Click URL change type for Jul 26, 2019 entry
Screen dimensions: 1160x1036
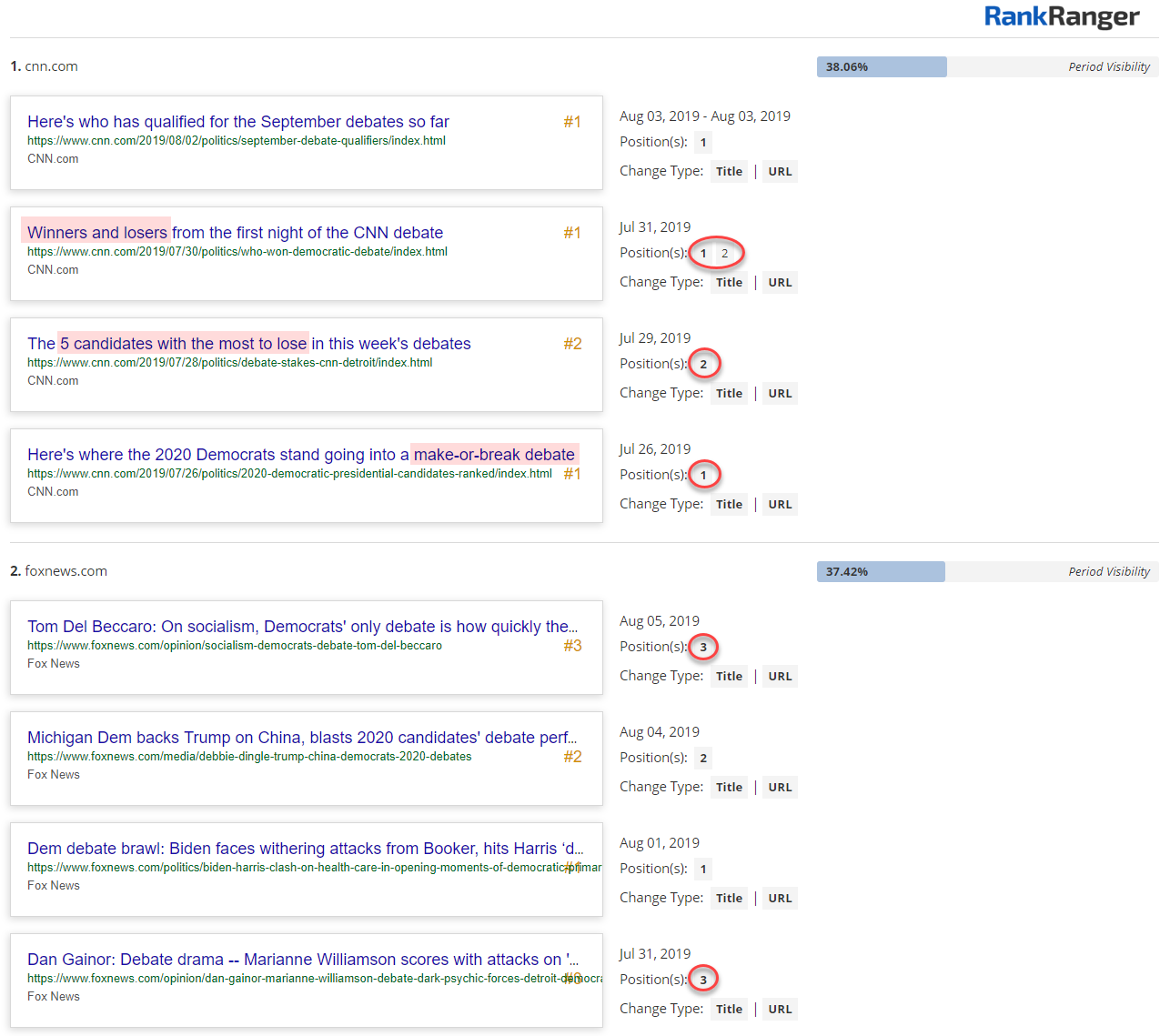click(780, 504)
